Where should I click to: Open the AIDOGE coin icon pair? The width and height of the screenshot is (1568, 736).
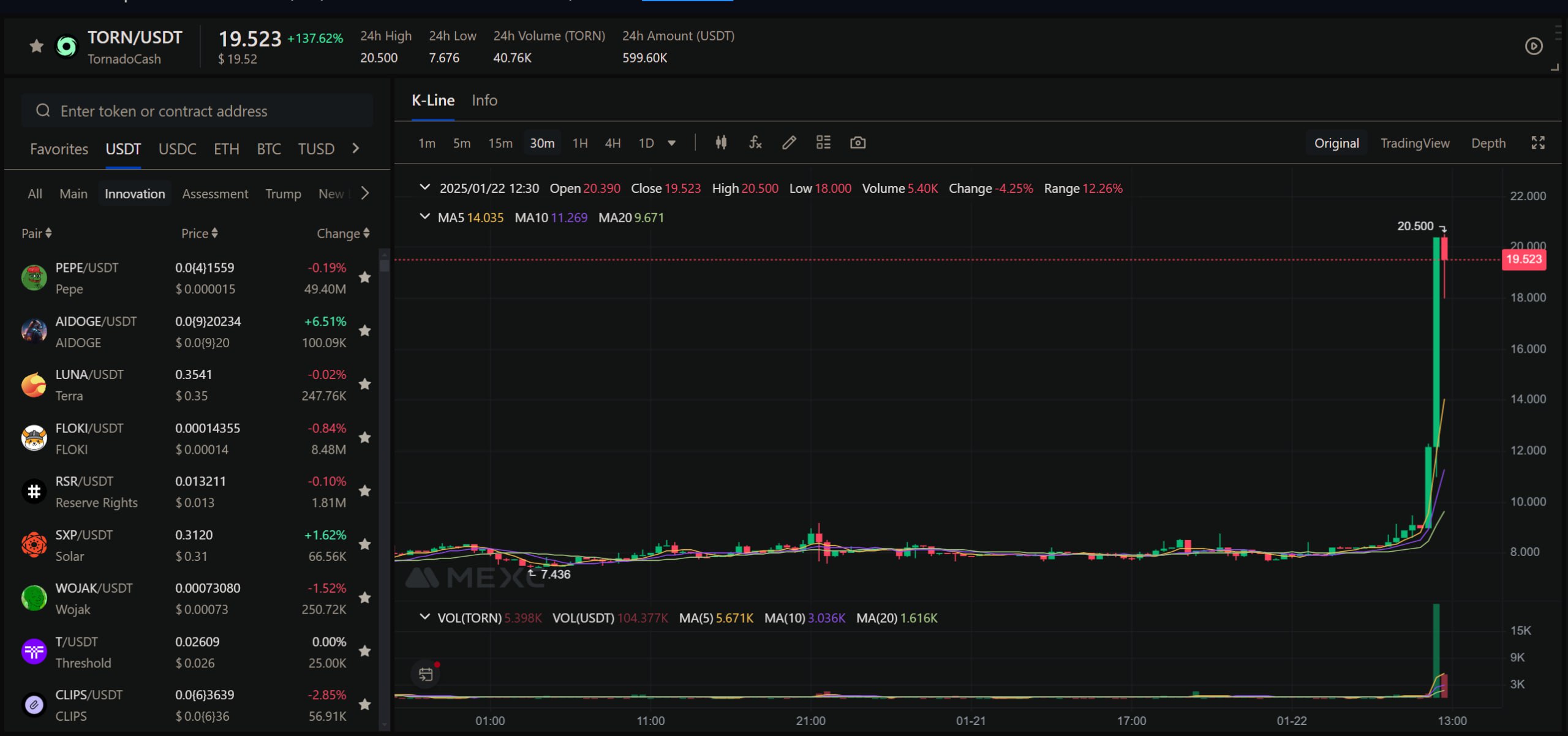point(34,331)
